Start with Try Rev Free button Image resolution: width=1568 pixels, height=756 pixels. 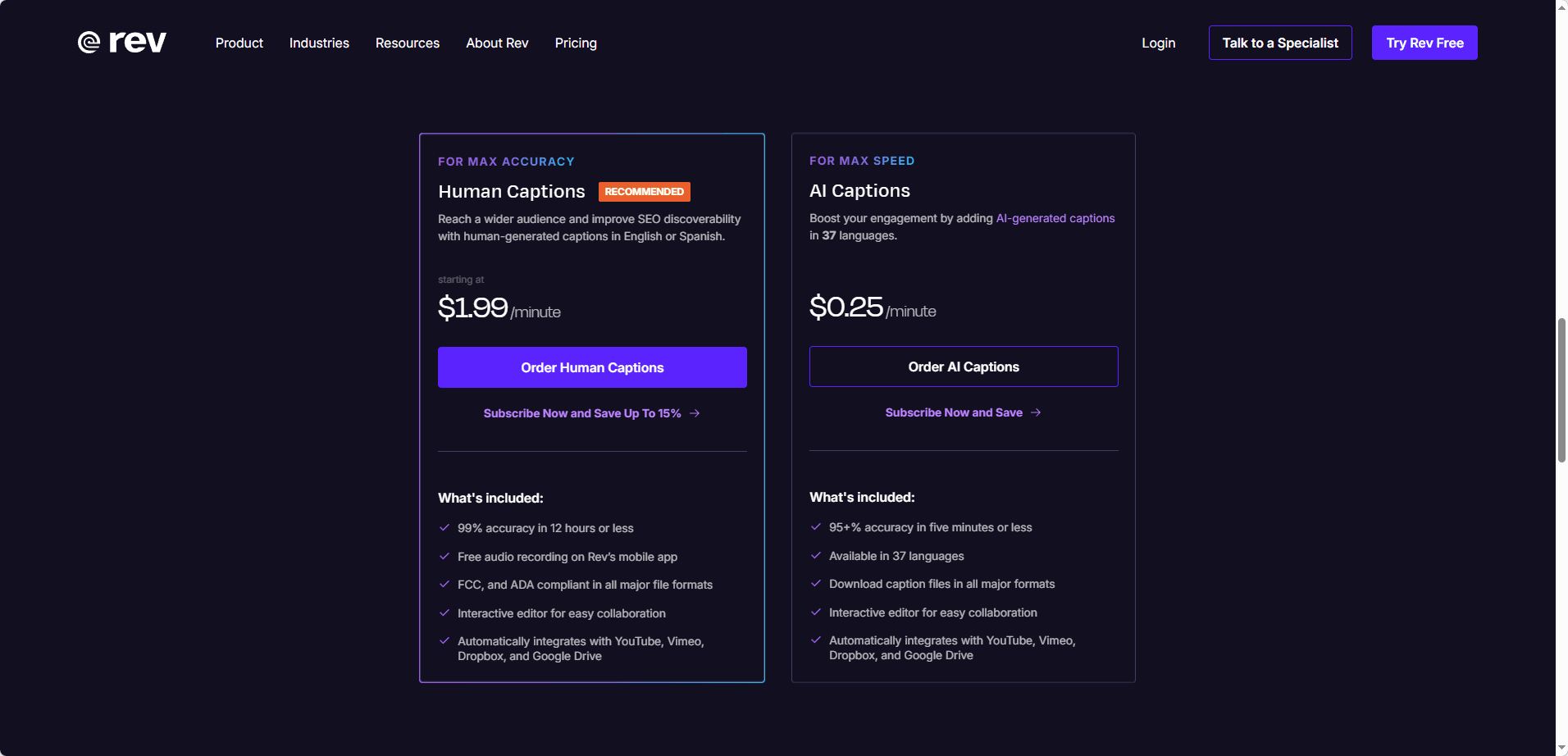pyautogui.click(x=1424, y=43)
